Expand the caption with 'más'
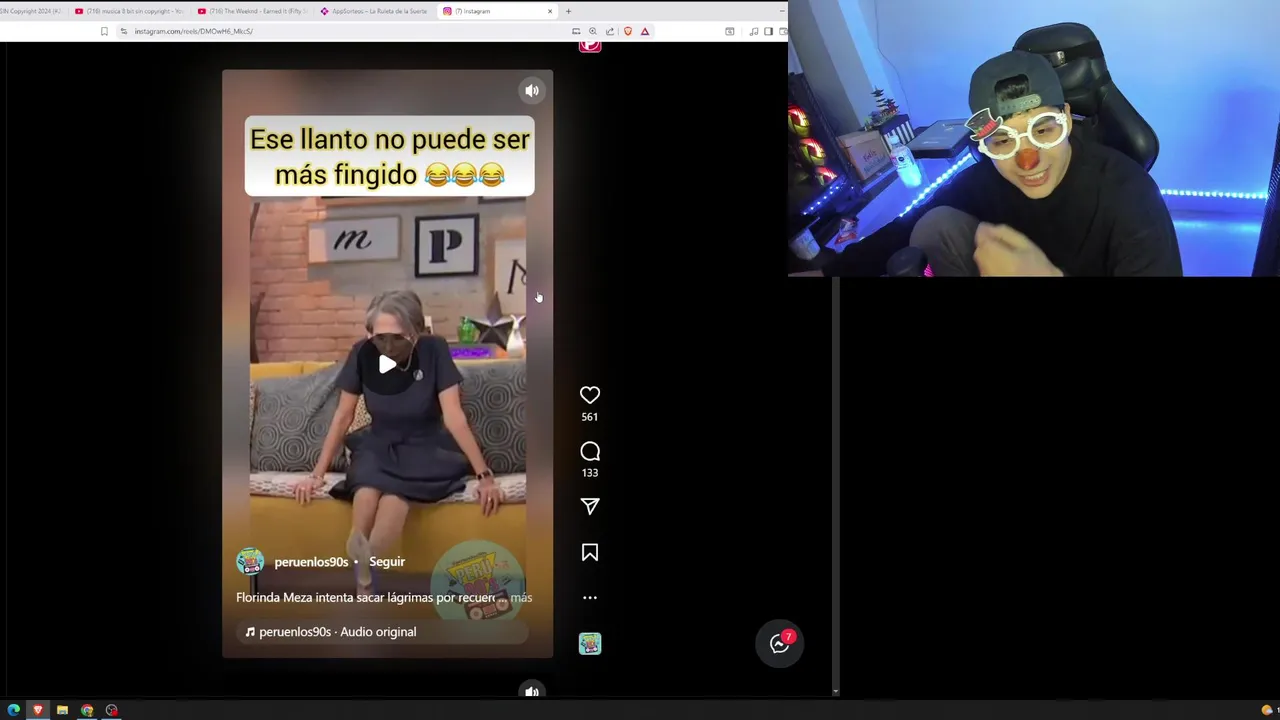1280x720 pixels. 521,597
